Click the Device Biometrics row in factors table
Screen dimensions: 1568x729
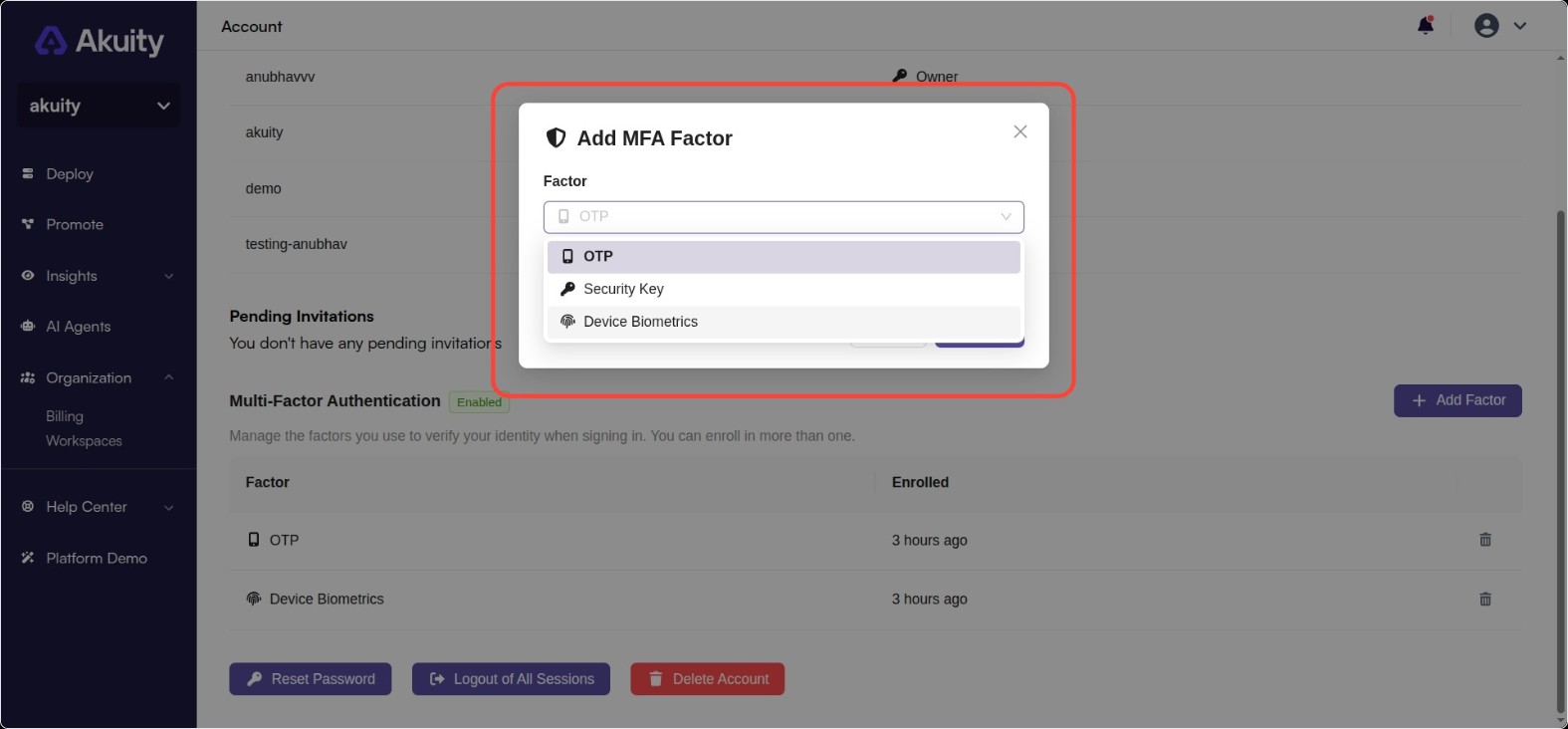(x=875, y=600)
